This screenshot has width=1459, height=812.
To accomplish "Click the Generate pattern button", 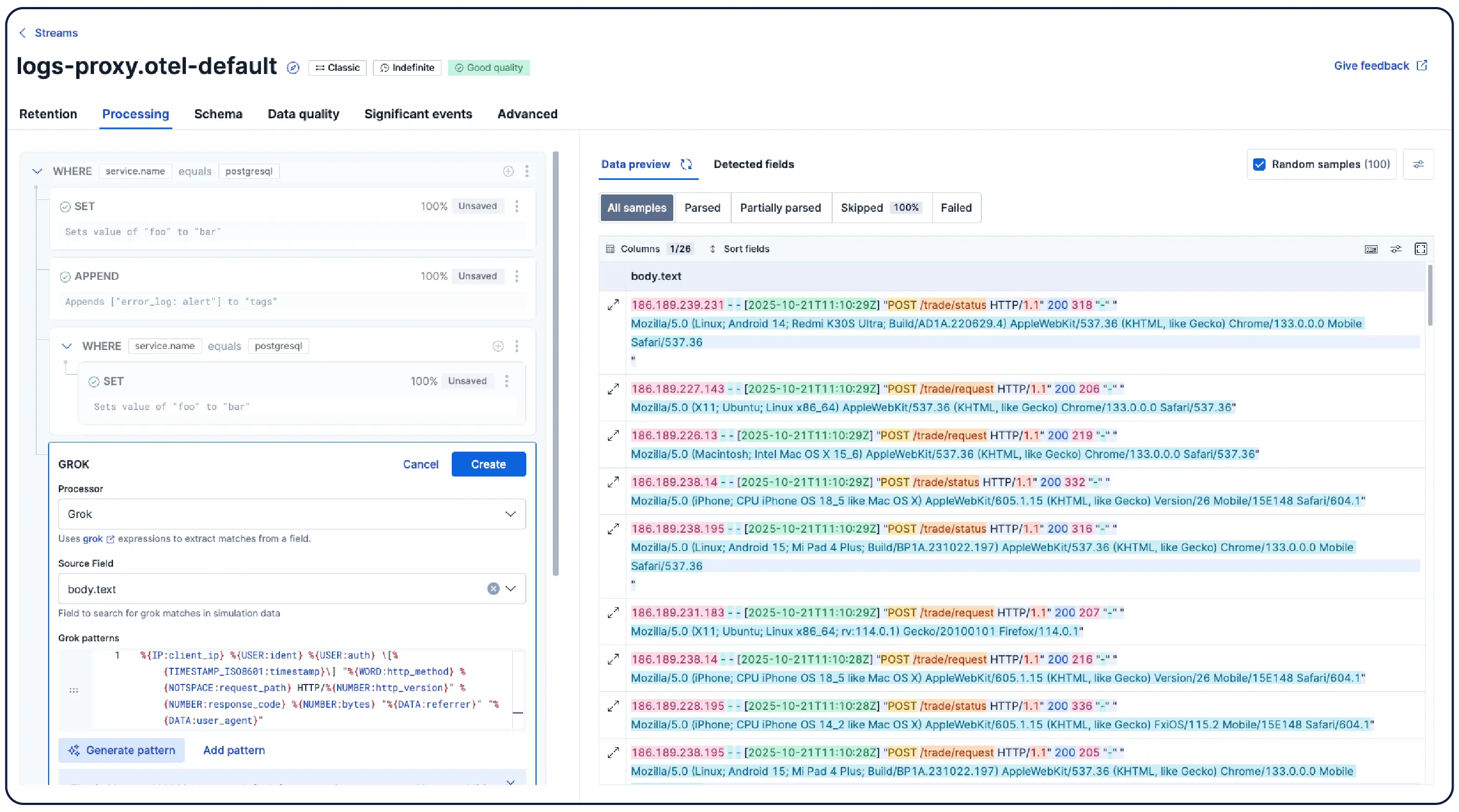I will [121, 750].
